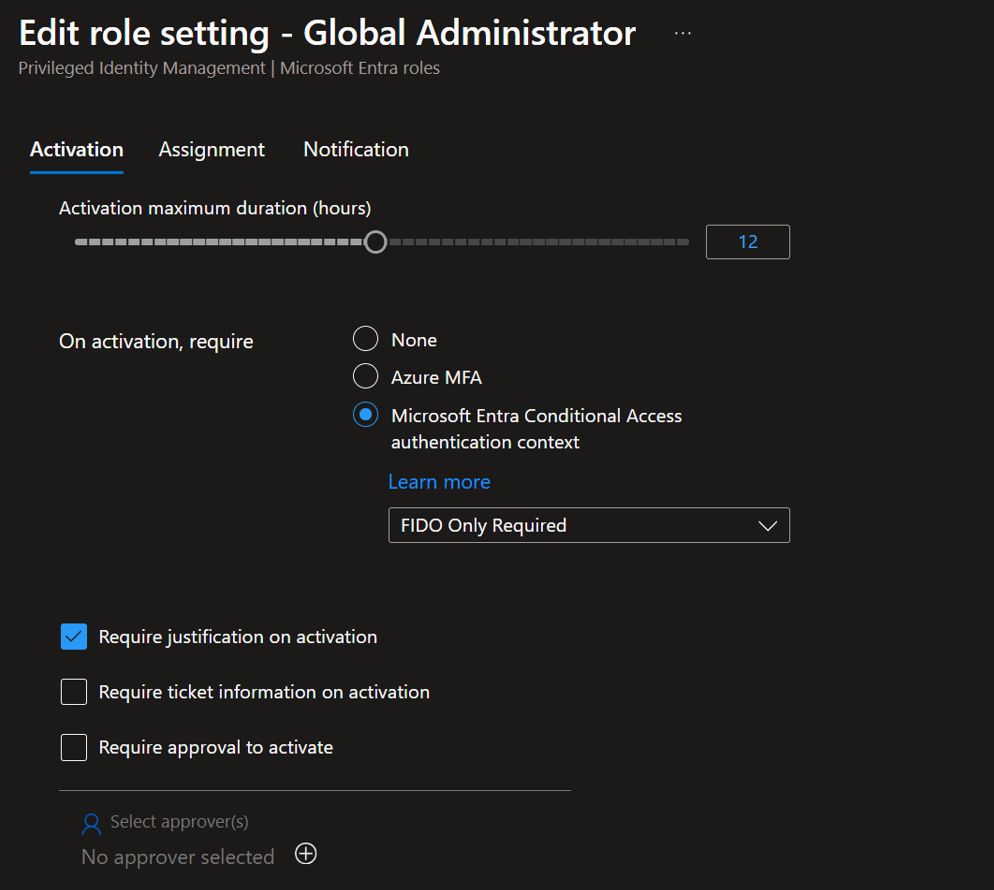Click the No approver selected text
The height and width of the screenshot is (890, 994).
178,857
